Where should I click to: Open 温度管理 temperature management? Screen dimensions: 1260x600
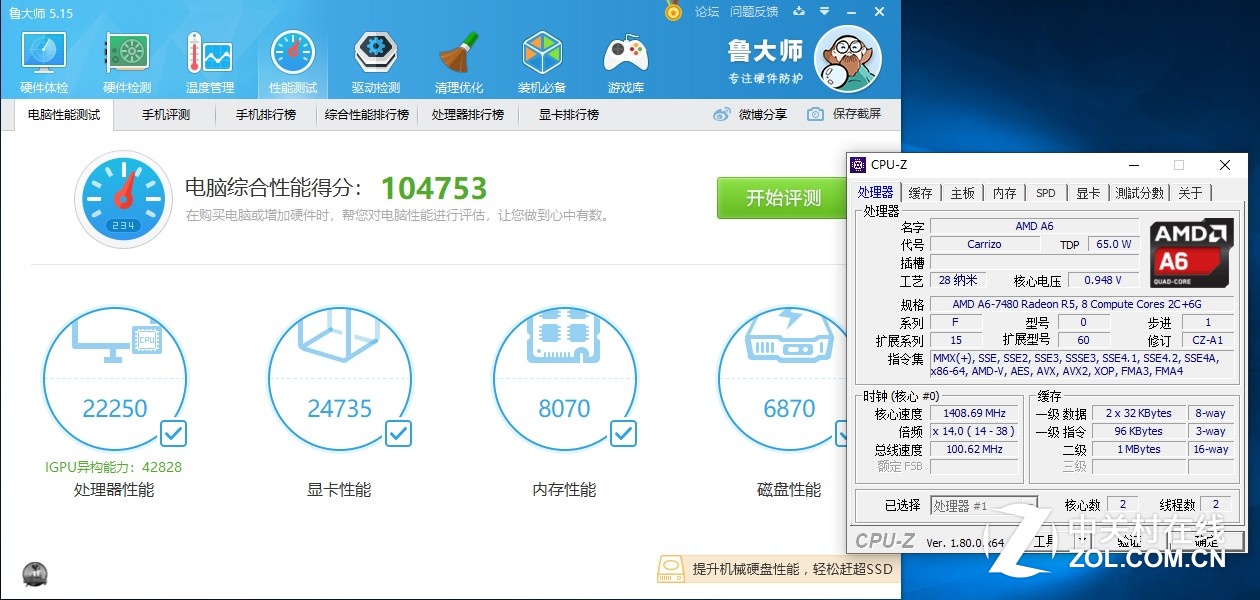(209, 60)
